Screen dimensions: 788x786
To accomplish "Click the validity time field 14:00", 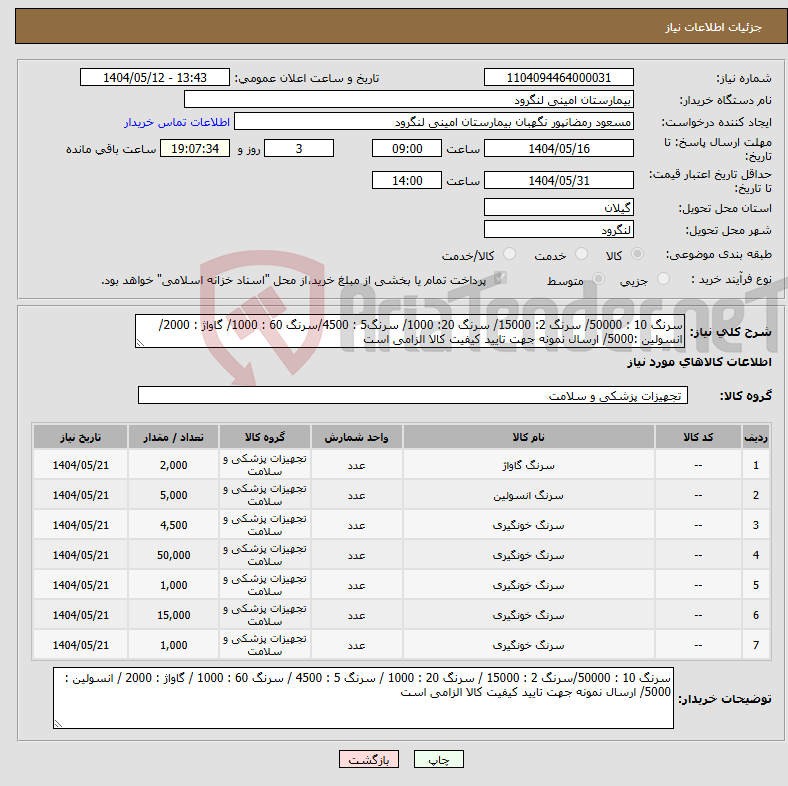I will [x=407, y=180].
